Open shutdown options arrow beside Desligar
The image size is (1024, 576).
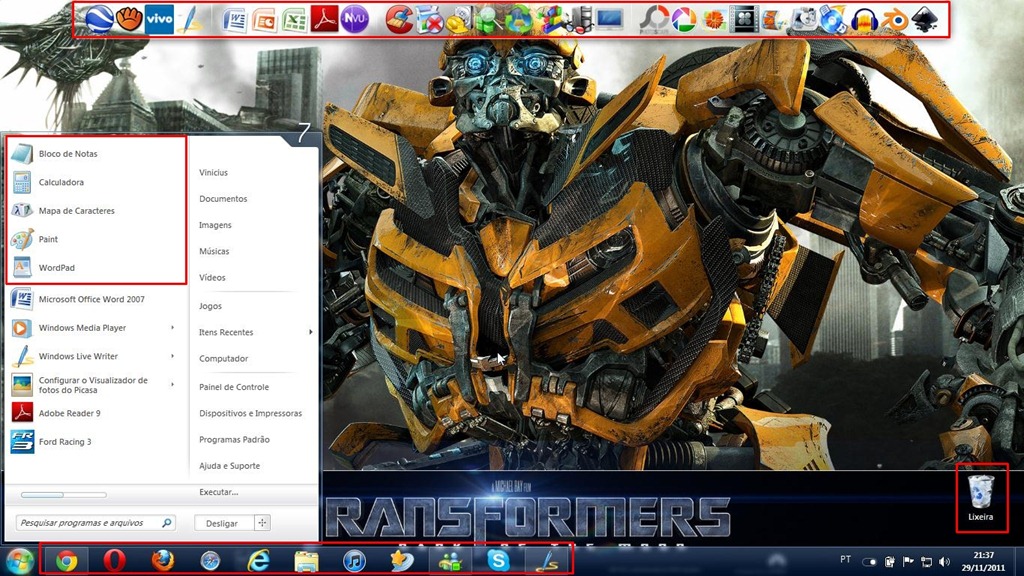[262, 522]
